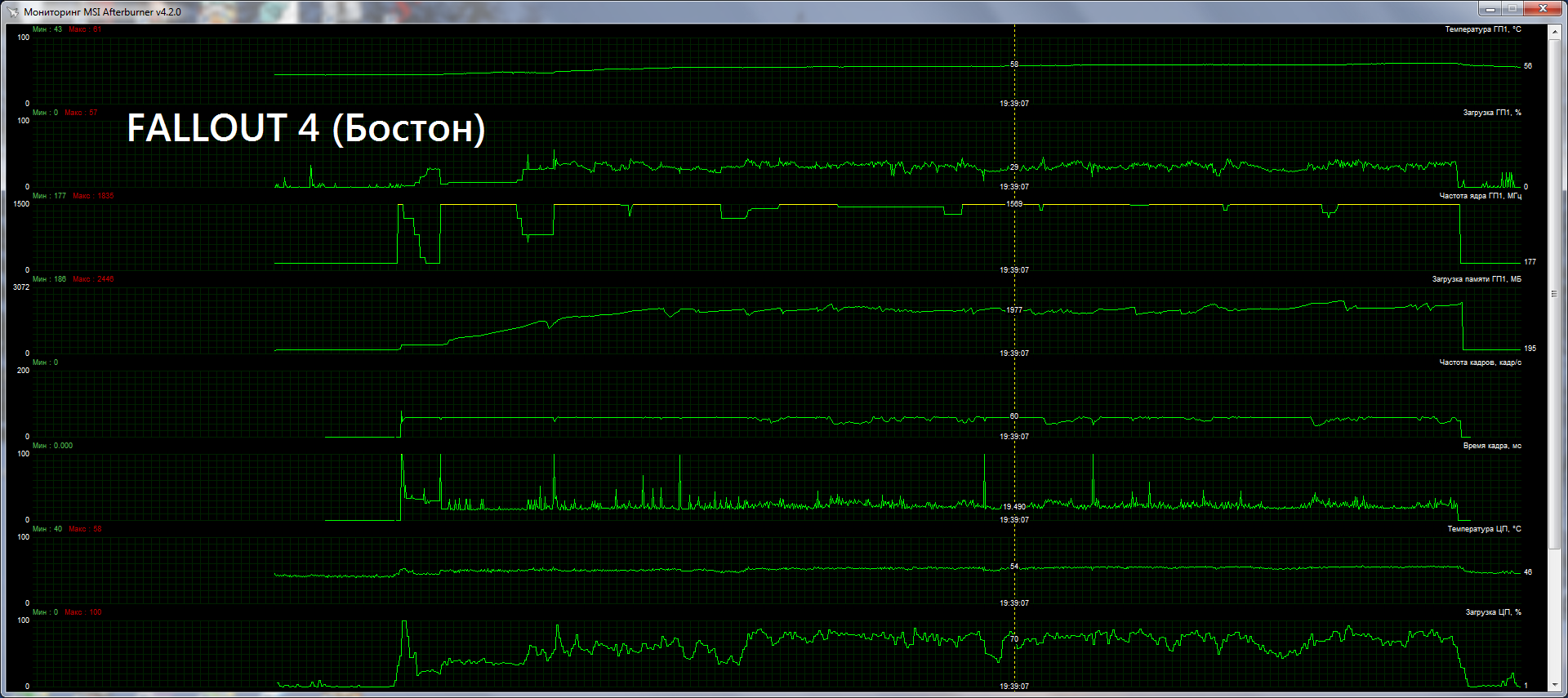Screen dimensions: 1568x698
Task: Click the 'Мониторинг MSI Afterburner v4.2.0' title text
Action: [102, 12]
